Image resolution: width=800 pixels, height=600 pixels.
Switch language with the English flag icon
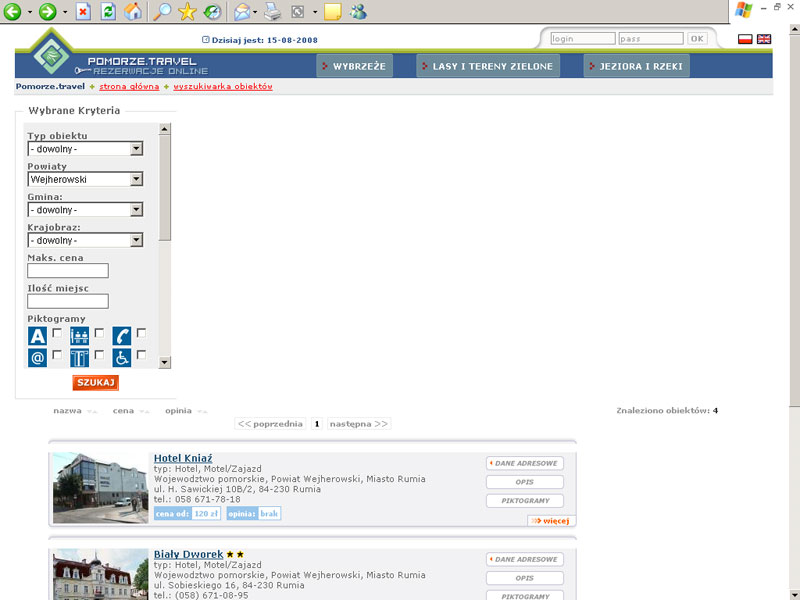pyautogui.click(x=764, y=39)
